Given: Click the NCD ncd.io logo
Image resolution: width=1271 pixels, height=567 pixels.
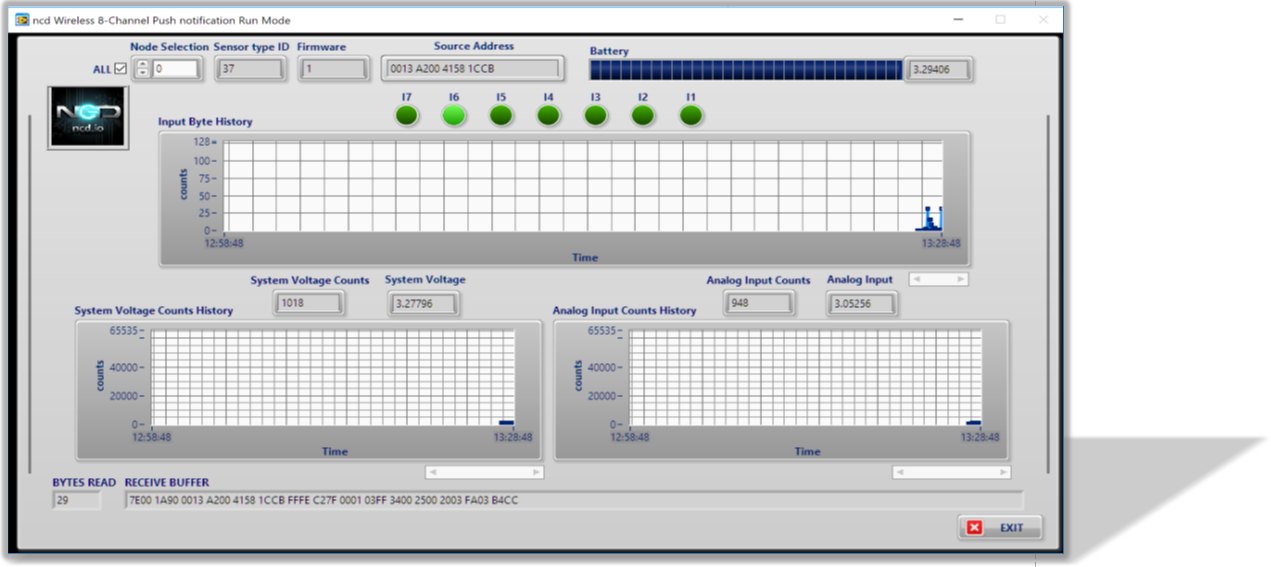Looking at the screenshot, I should point(87,118).
